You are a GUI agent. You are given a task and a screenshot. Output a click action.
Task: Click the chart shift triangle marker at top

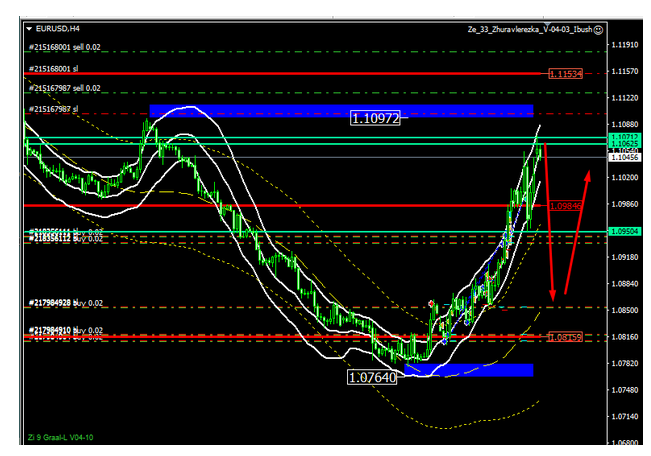(545, 21)
